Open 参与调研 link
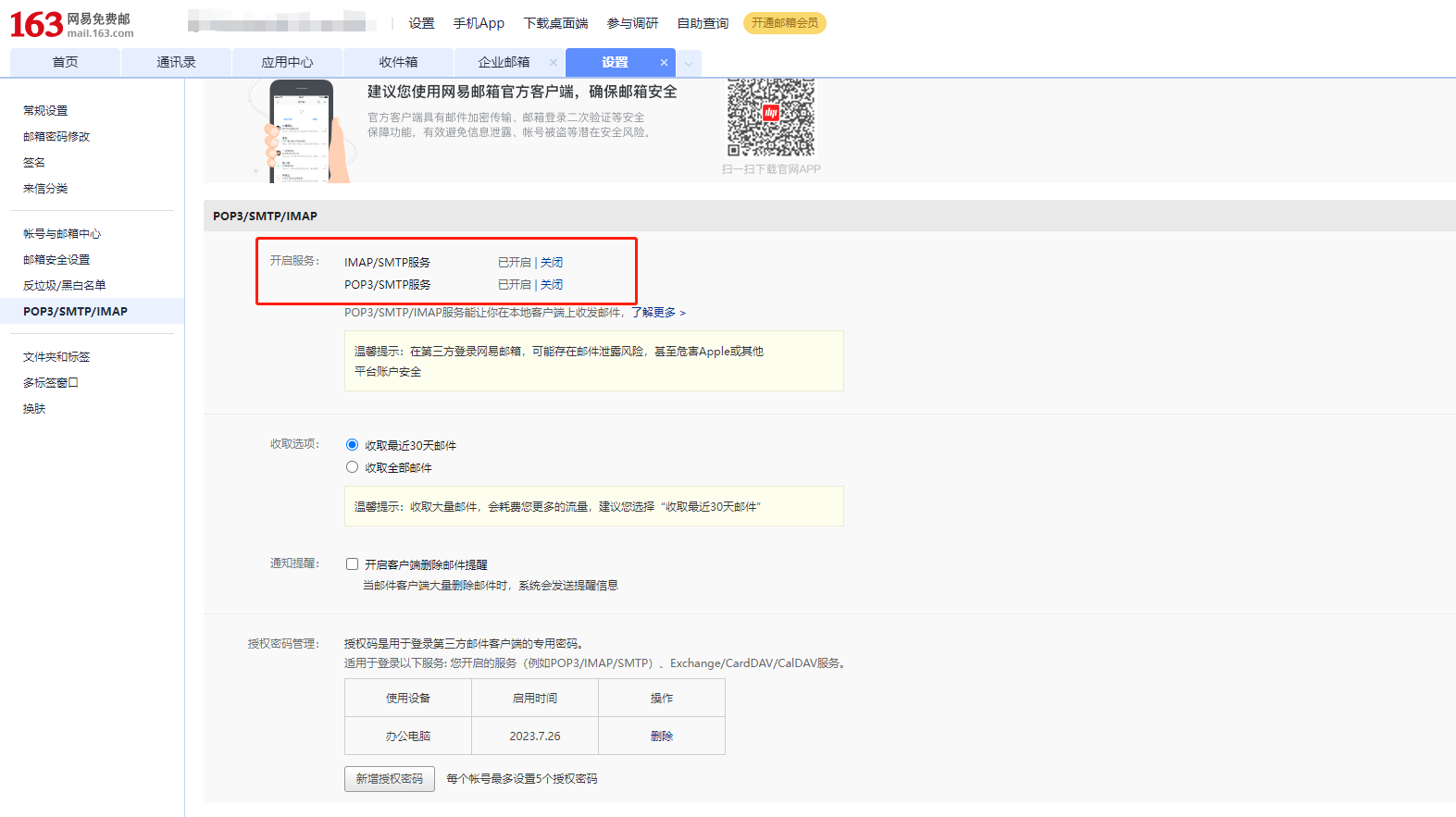The height and width of the screenshot is (817, 1456). [632, 23]
